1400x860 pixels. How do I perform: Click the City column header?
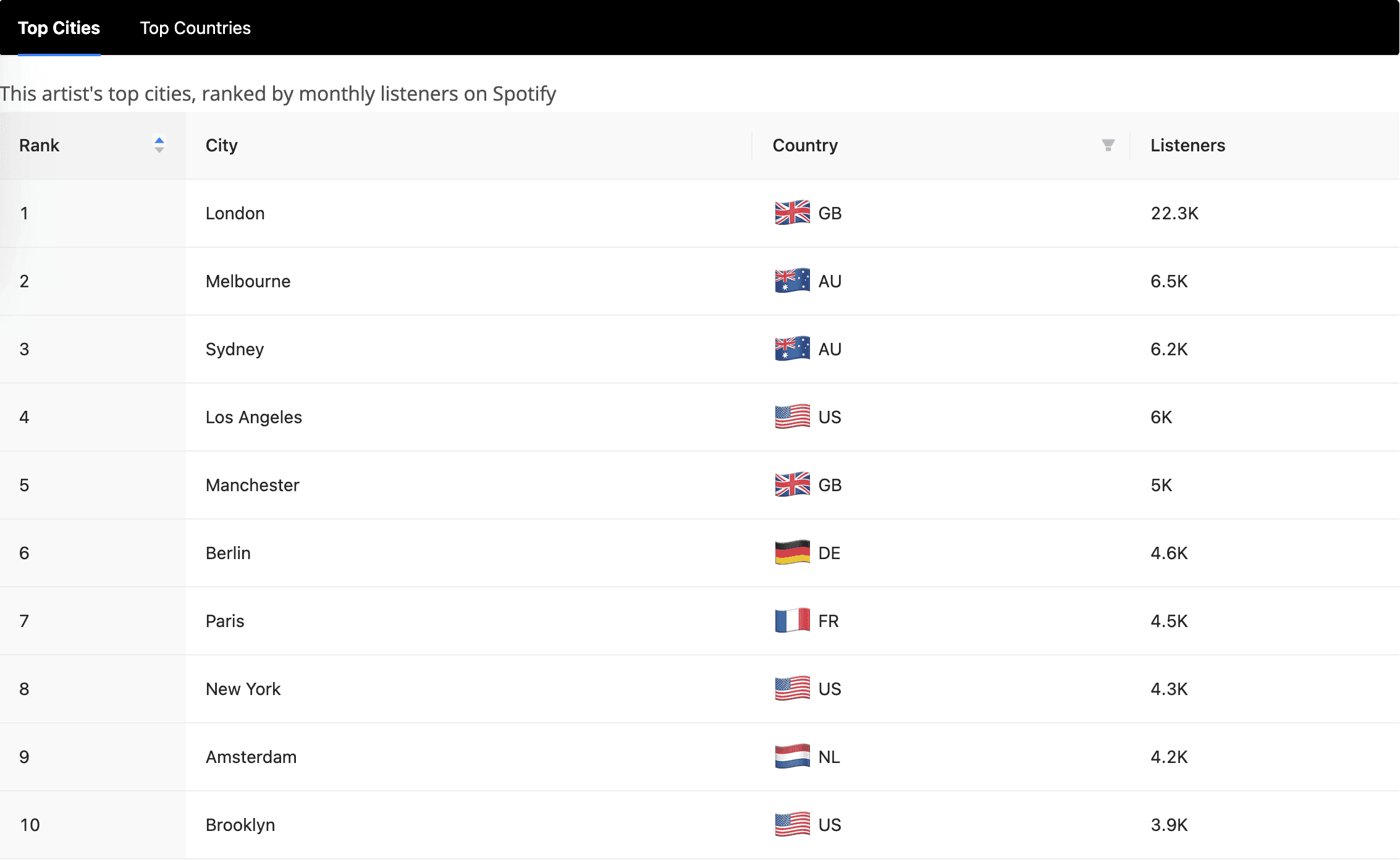(222, 145)
